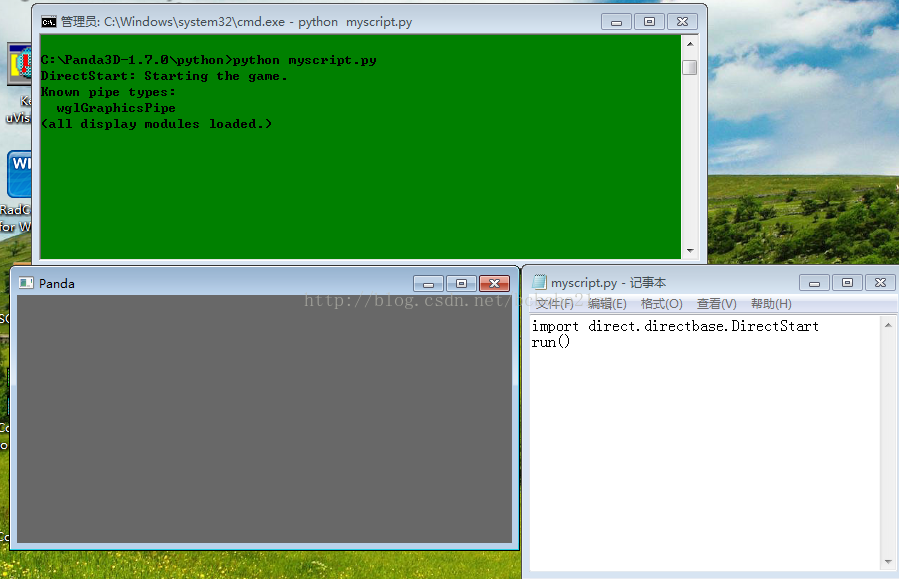Click the 'run()' line in Notepad
The height and width of the screenshot is (579, 899).
point(550,342)
